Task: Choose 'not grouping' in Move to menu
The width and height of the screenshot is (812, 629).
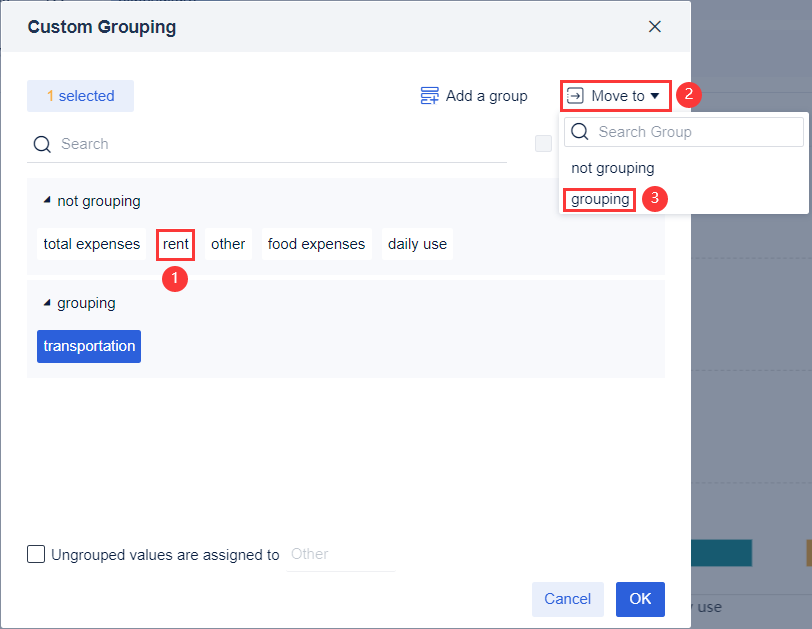Action: [613, 168]
